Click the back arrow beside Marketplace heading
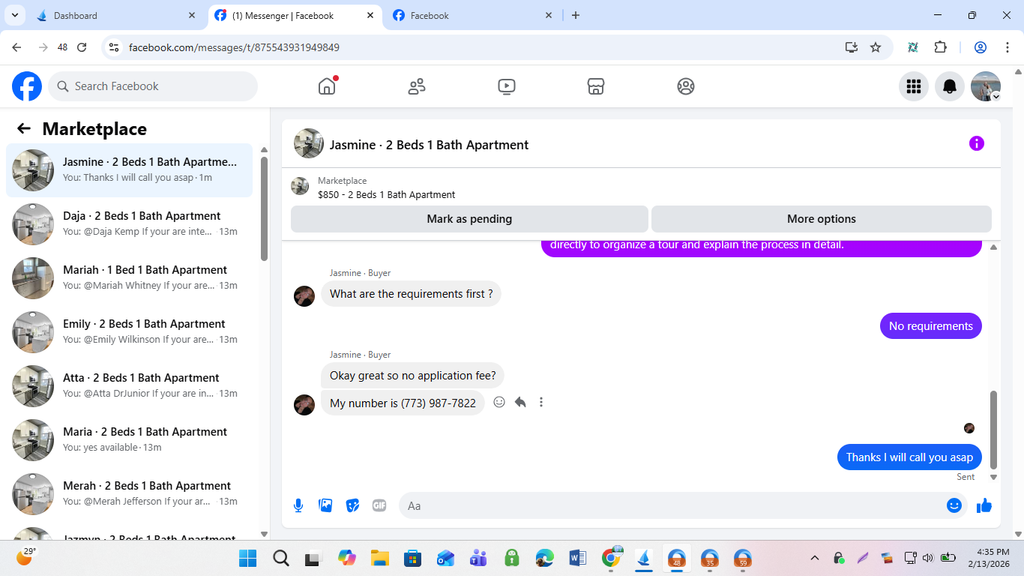This screenshot has width=1024, height=576. [x=24, y=129]
